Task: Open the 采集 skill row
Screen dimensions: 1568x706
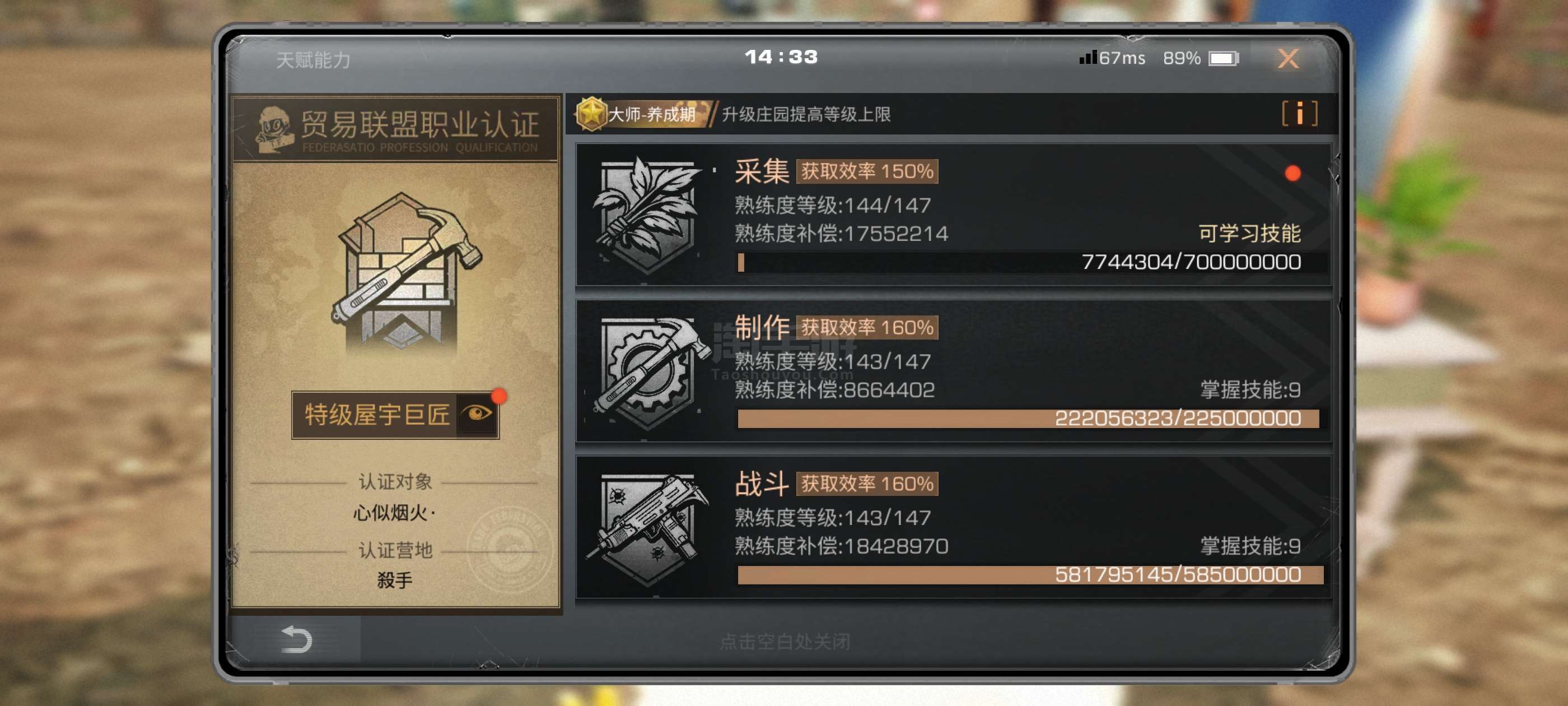Action: [x=953, y=215]
